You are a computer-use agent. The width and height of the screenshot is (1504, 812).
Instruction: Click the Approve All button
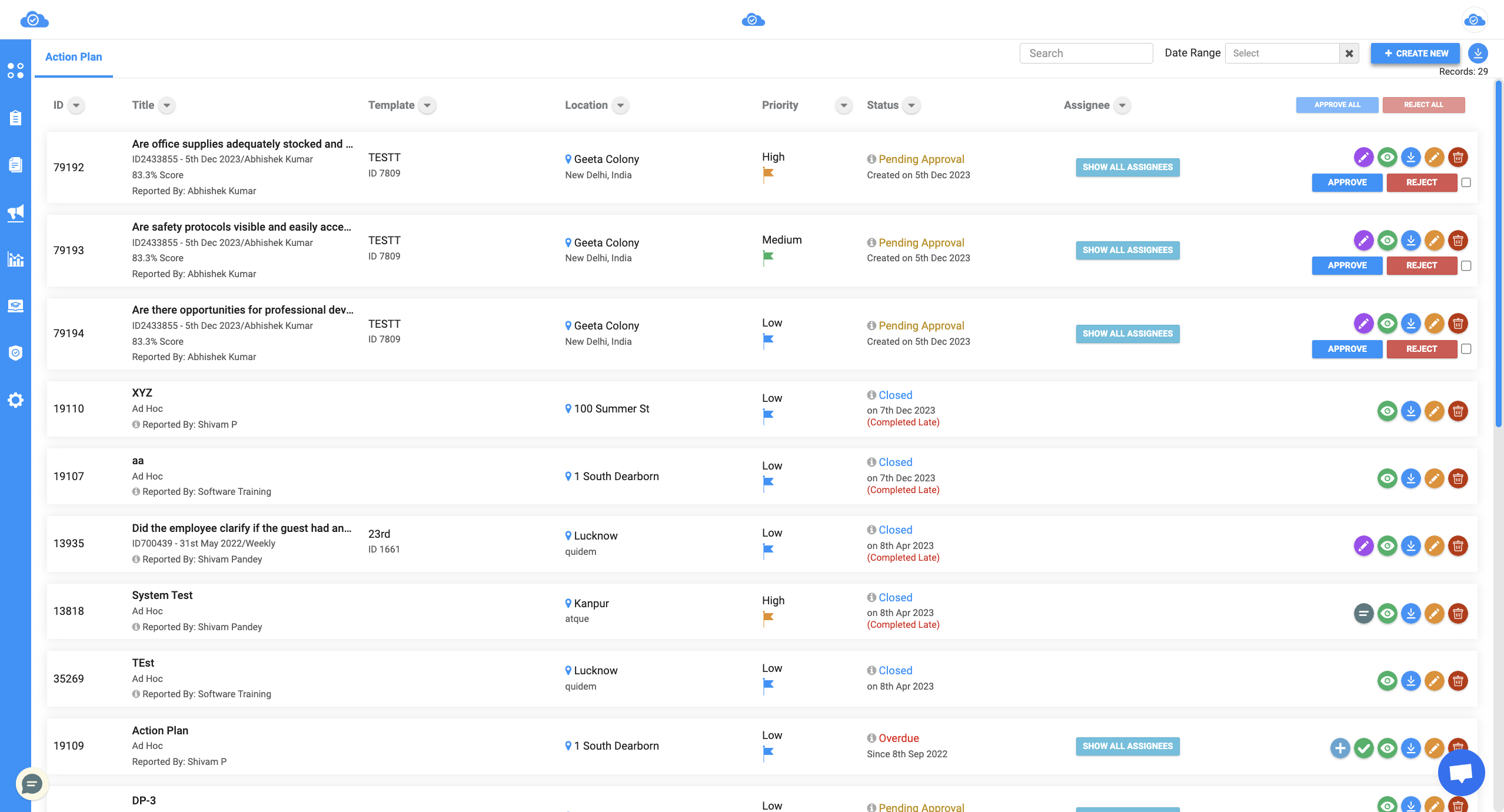[x=1337, y=105]
